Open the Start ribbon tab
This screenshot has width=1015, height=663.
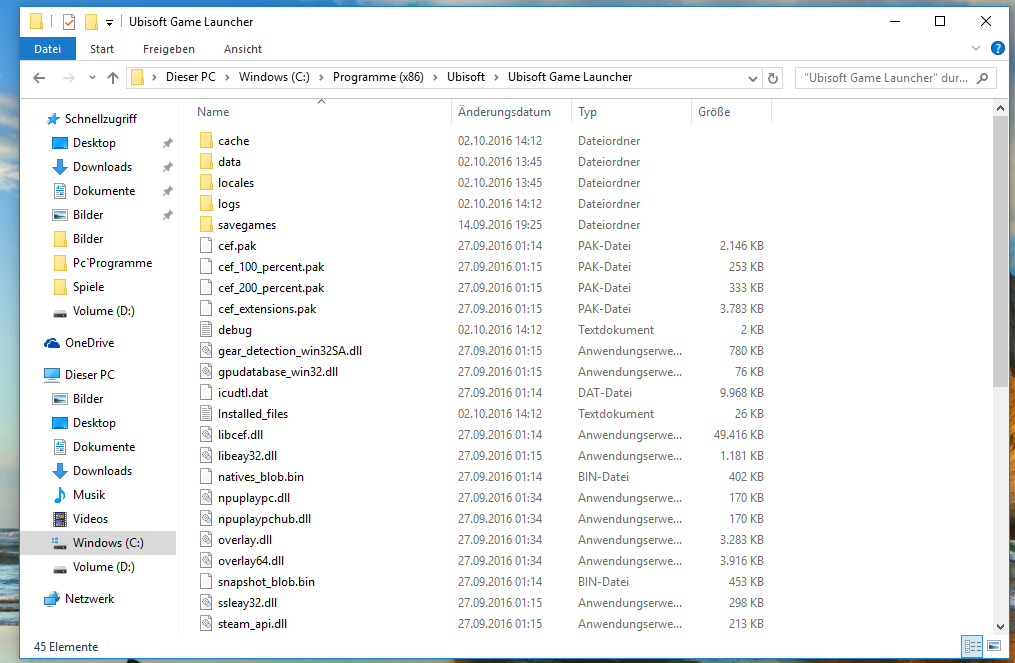coord(102,49)
